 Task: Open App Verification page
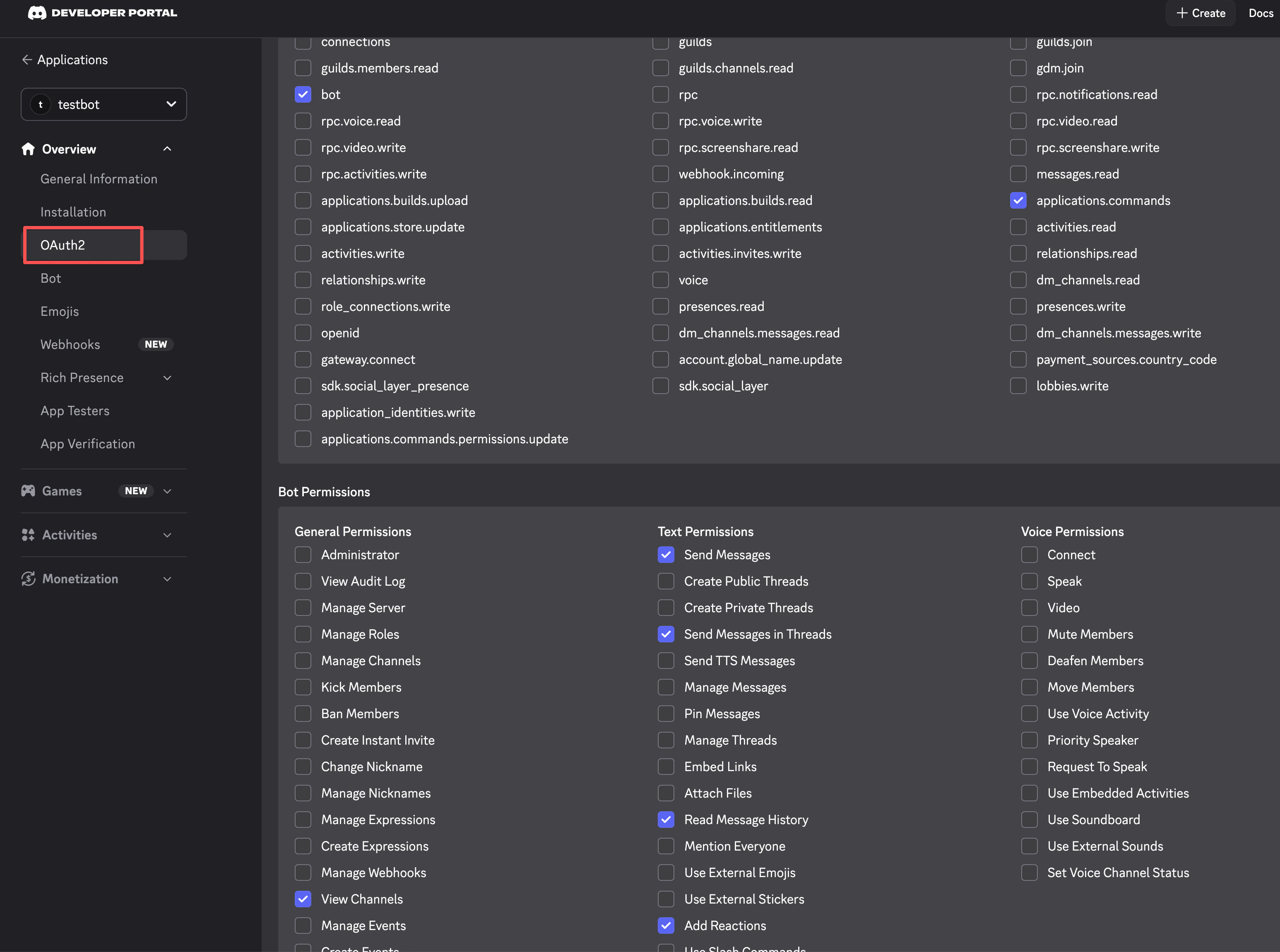coord(88,444)
